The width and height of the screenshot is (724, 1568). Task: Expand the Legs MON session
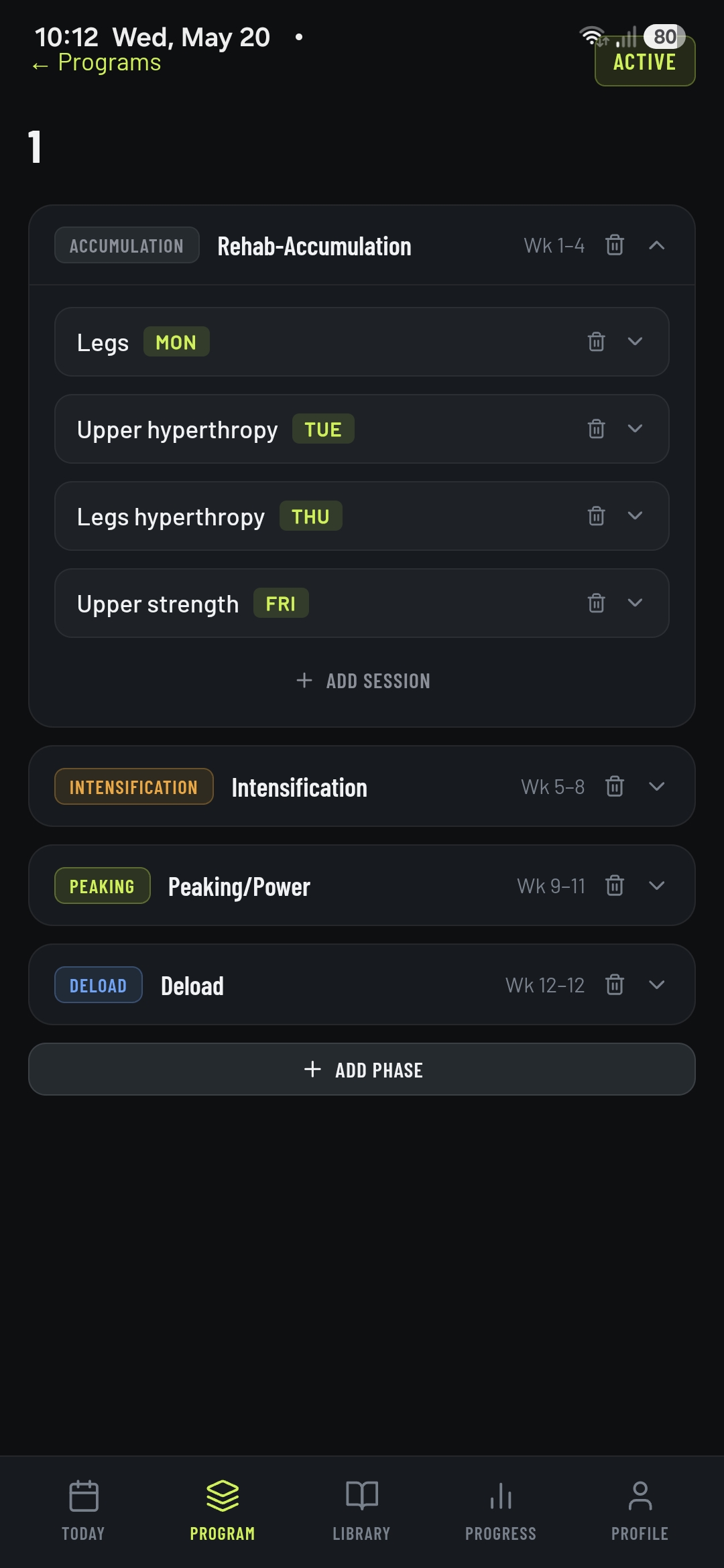point(635,342)
